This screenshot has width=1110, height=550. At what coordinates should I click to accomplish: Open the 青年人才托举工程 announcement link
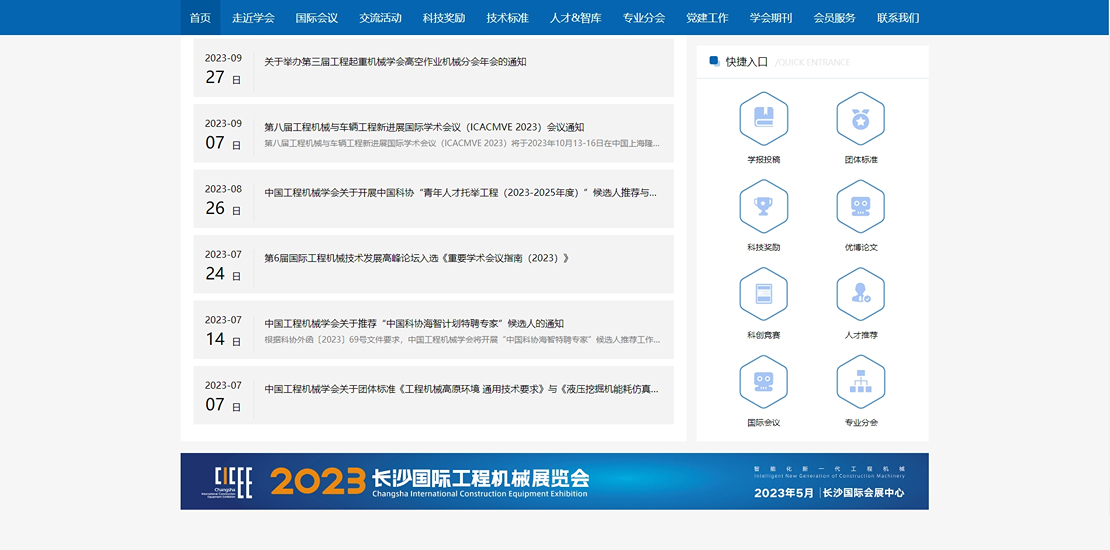(460, 193)
